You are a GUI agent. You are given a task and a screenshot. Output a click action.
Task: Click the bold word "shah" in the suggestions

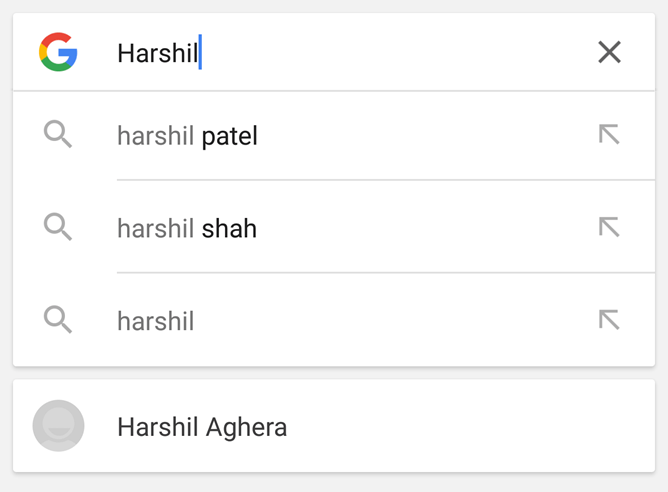pyautogui.click(x=229, y=229)
